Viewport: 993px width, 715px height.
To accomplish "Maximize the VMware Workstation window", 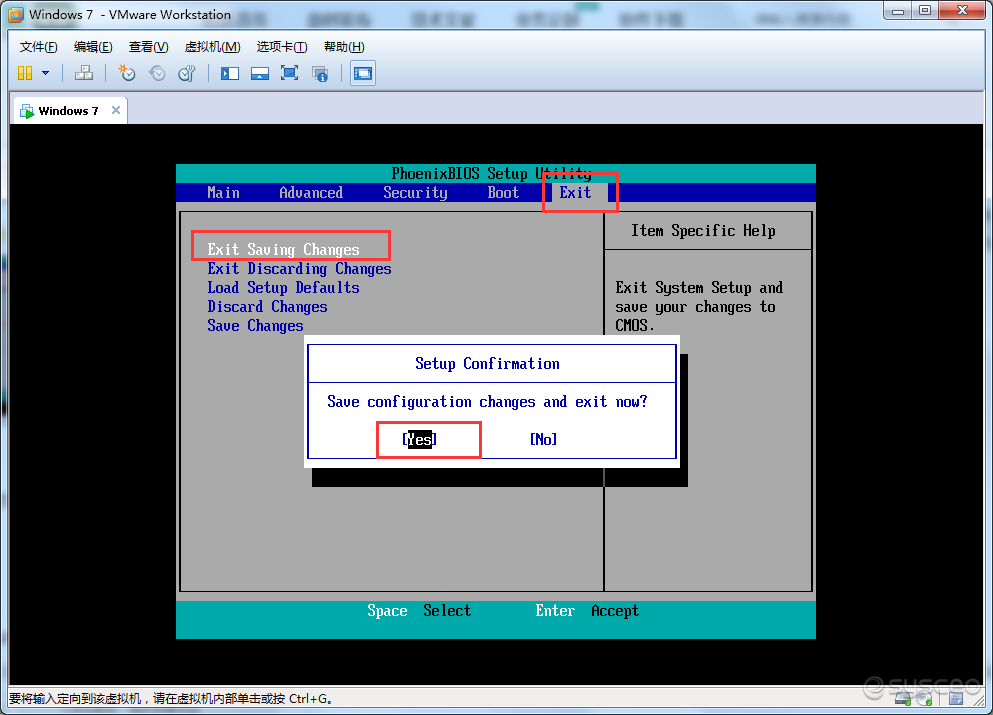I will (925, 11).
